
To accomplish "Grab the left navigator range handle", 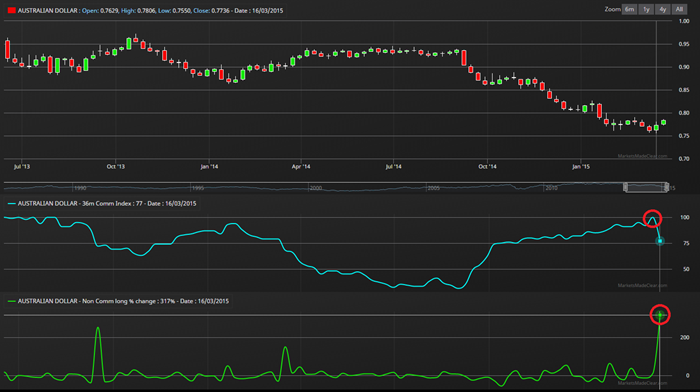I will pos(625,187).
